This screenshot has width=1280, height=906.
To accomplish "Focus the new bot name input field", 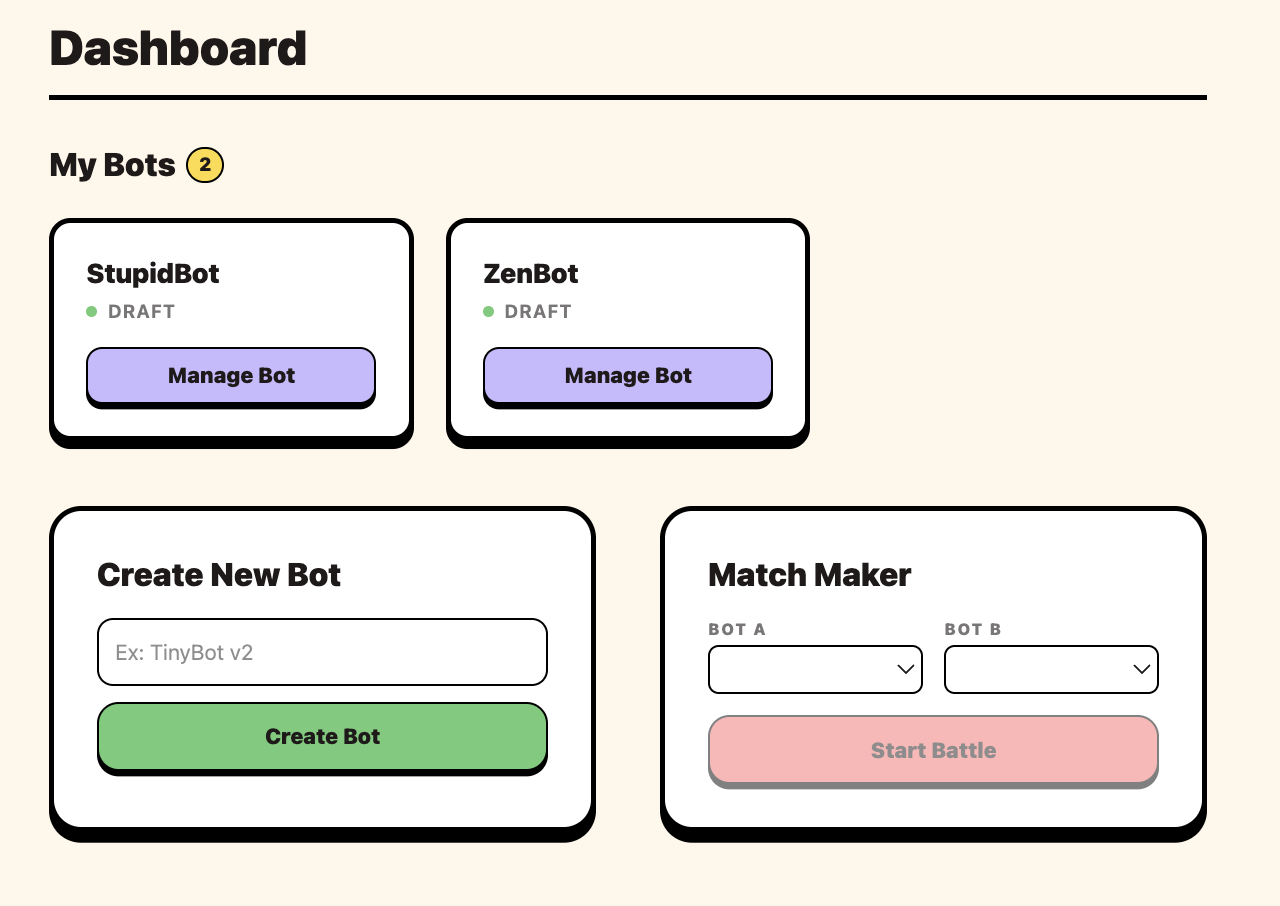I will click(322, 652).
